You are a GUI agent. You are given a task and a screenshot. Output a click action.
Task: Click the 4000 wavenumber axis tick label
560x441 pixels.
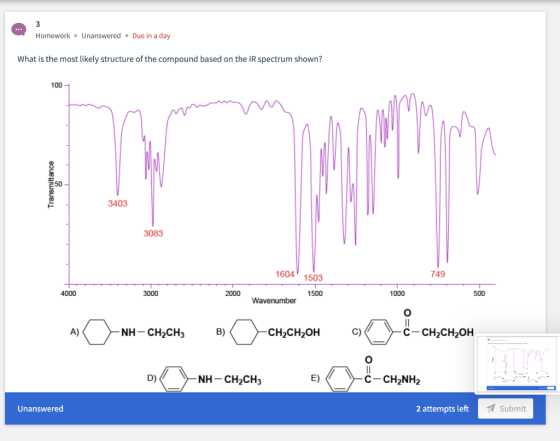pos(69,294)
